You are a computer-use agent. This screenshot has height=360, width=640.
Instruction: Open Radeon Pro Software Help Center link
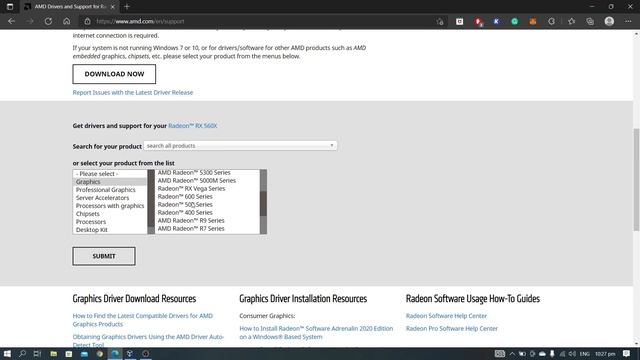click(451, 329)
